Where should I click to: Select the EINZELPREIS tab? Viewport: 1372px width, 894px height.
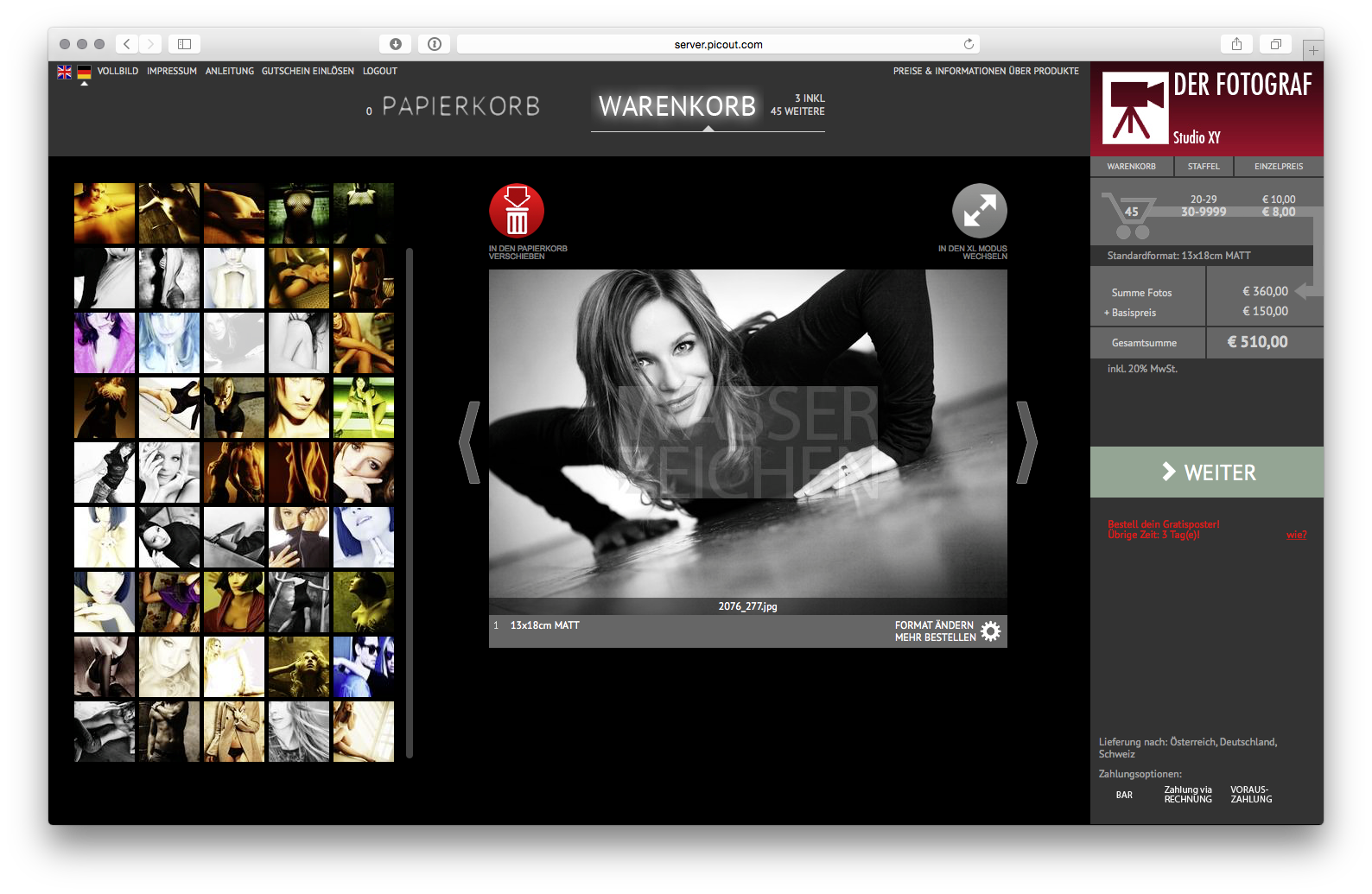tap(1279, 166)
